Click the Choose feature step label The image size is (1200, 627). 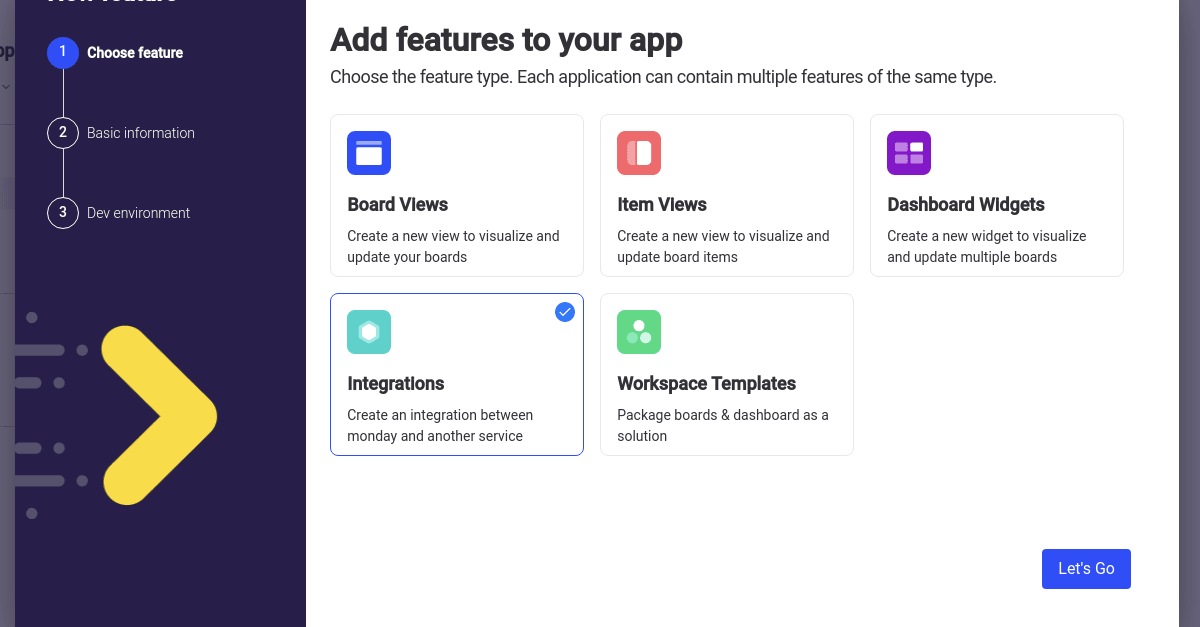tap(135, 52)
